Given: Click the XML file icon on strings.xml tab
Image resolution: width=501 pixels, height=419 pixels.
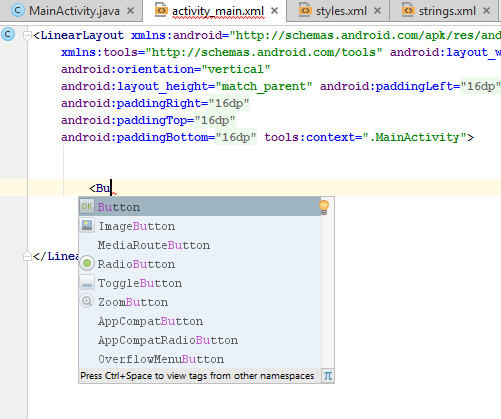Looking at the screenshot, I should tap(408, 11).
